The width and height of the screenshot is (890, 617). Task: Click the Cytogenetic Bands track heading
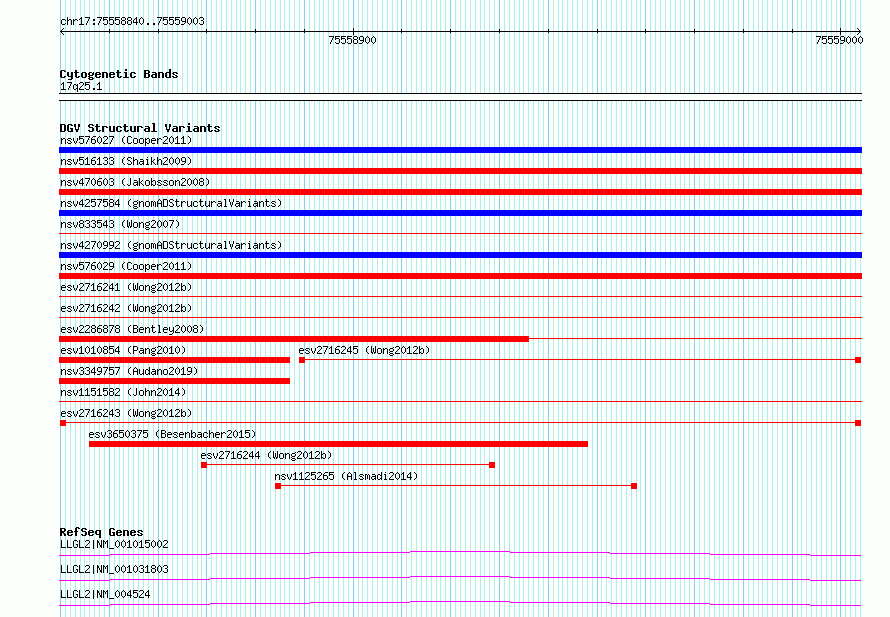[119, 74]
